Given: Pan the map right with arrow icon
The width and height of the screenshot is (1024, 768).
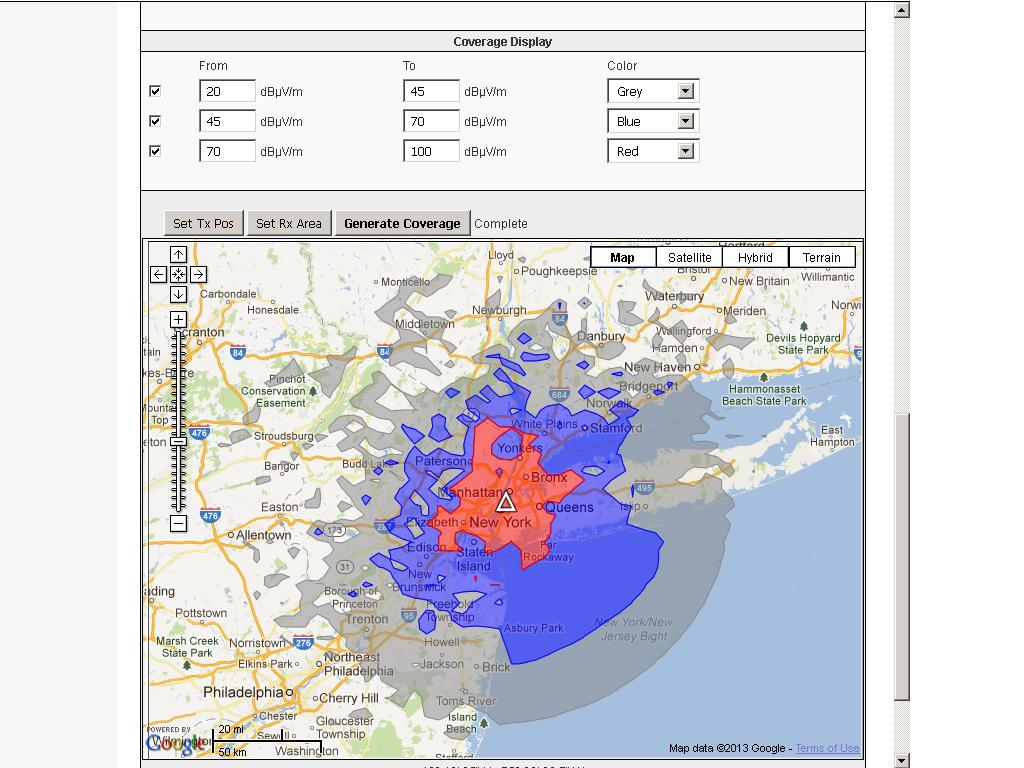Looking at the screenshot, I should click(x=198, y=274).
